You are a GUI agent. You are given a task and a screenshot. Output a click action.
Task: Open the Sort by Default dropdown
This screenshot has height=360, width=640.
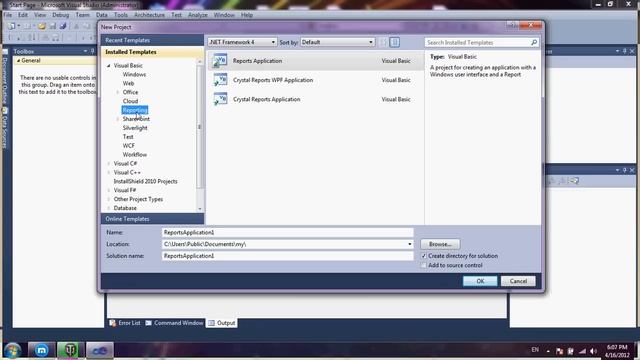tap(338, 42)
